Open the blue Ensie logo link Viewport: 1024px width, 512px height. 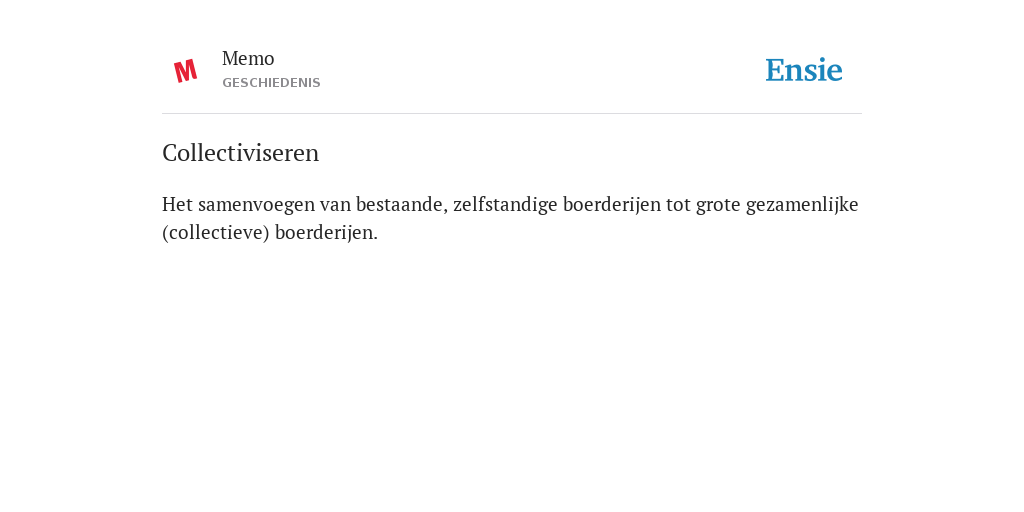coord(804,70)
